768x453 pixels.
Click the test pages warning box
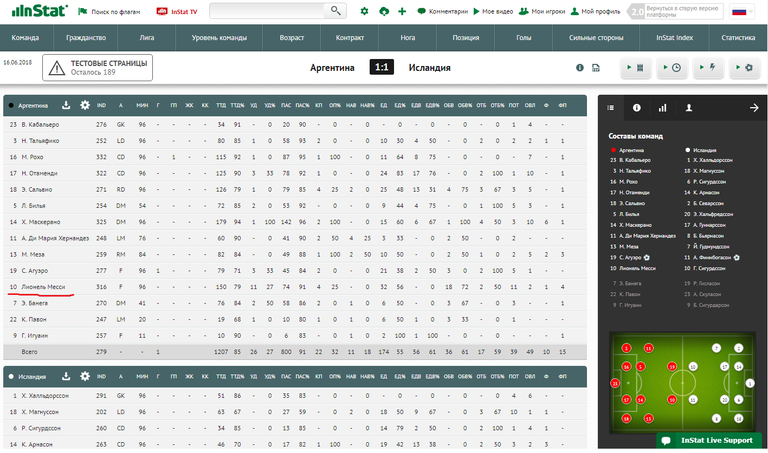[97, 68]
